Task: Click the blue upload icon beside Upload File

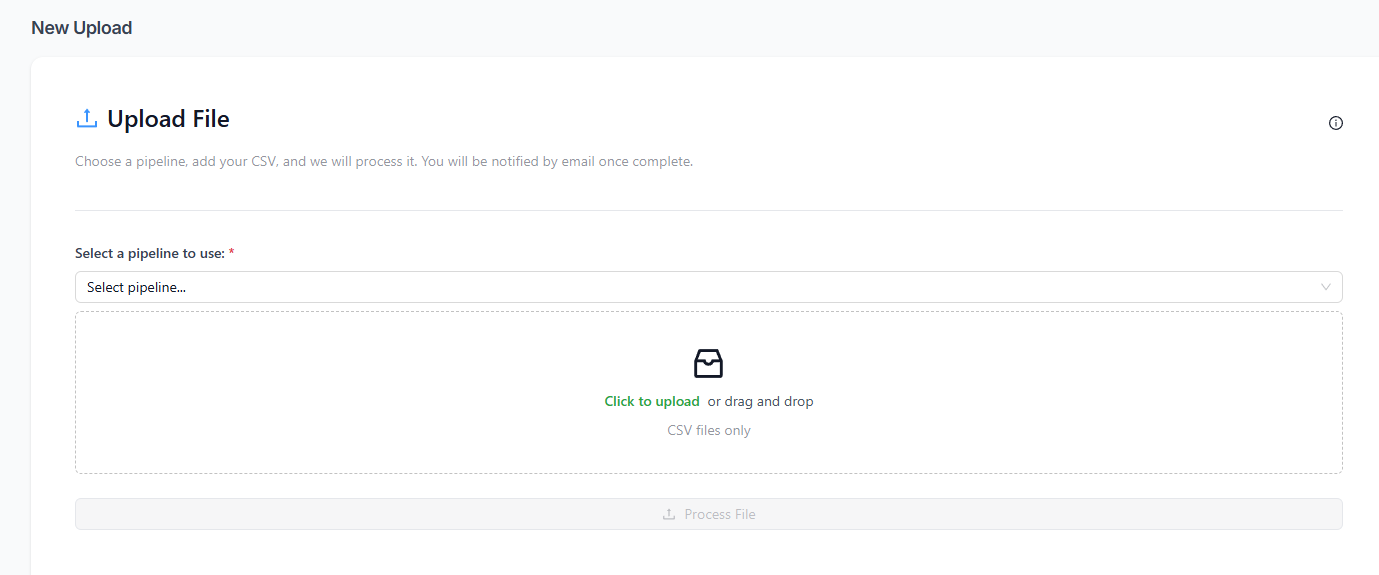Action: [x=87, y=119]
